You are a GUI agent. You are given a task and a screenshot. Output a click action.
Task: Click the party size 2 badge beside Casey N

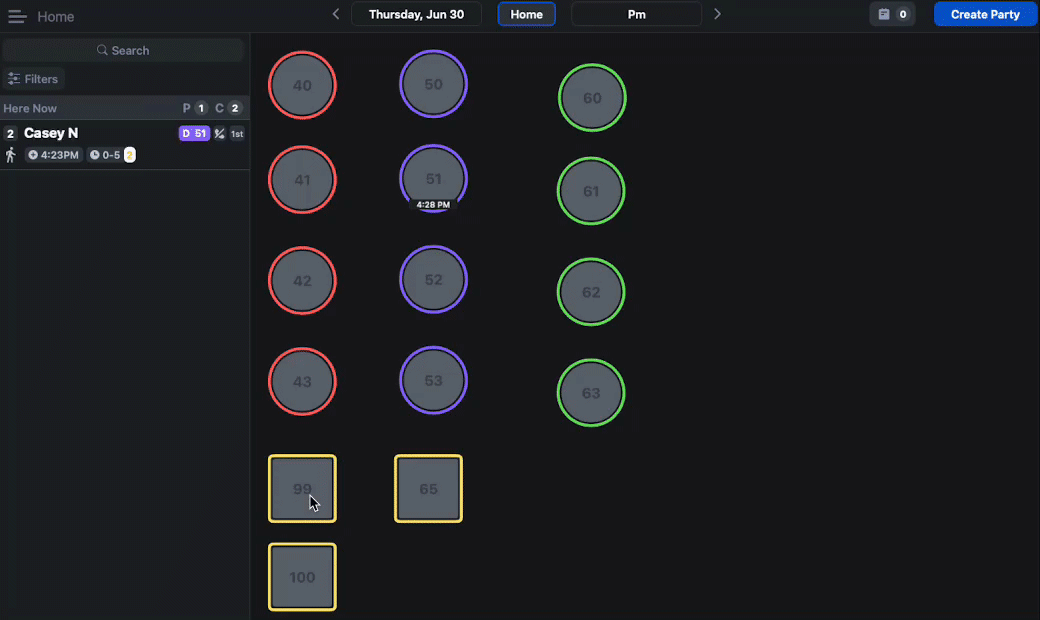tap(10, 134)
